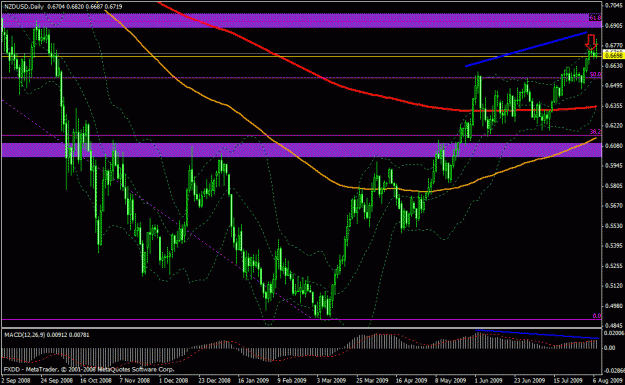Click the 0.6770 price axis label

pyautogui.click(x=614, y=45)
